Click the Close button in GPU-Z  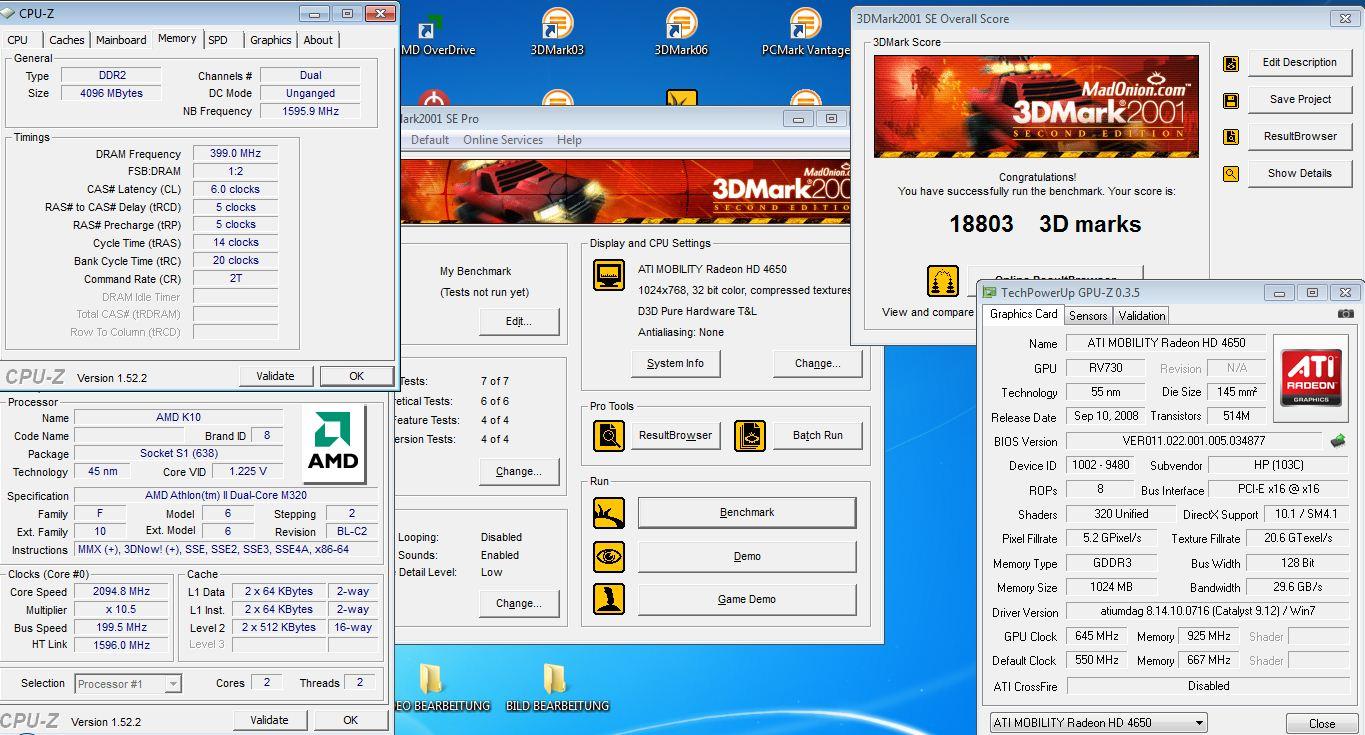[x=1322, y=724]
